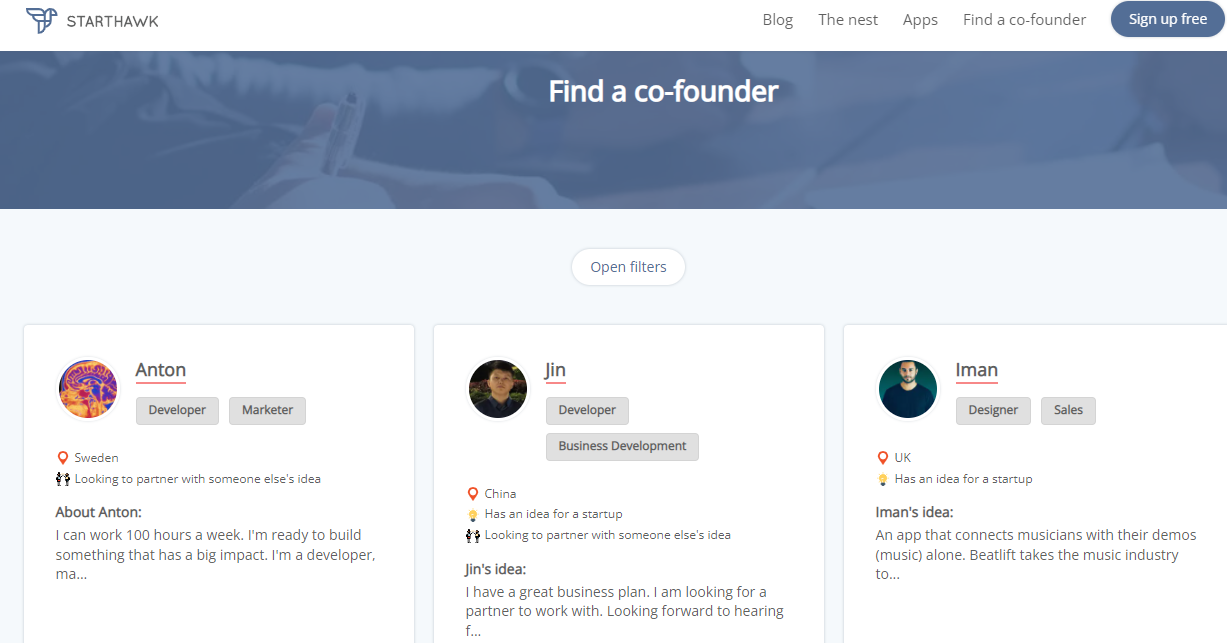Click the location pin icon on Anton's card
The width and height of the screenshot is (1227, 643).
tap(62, 458)
